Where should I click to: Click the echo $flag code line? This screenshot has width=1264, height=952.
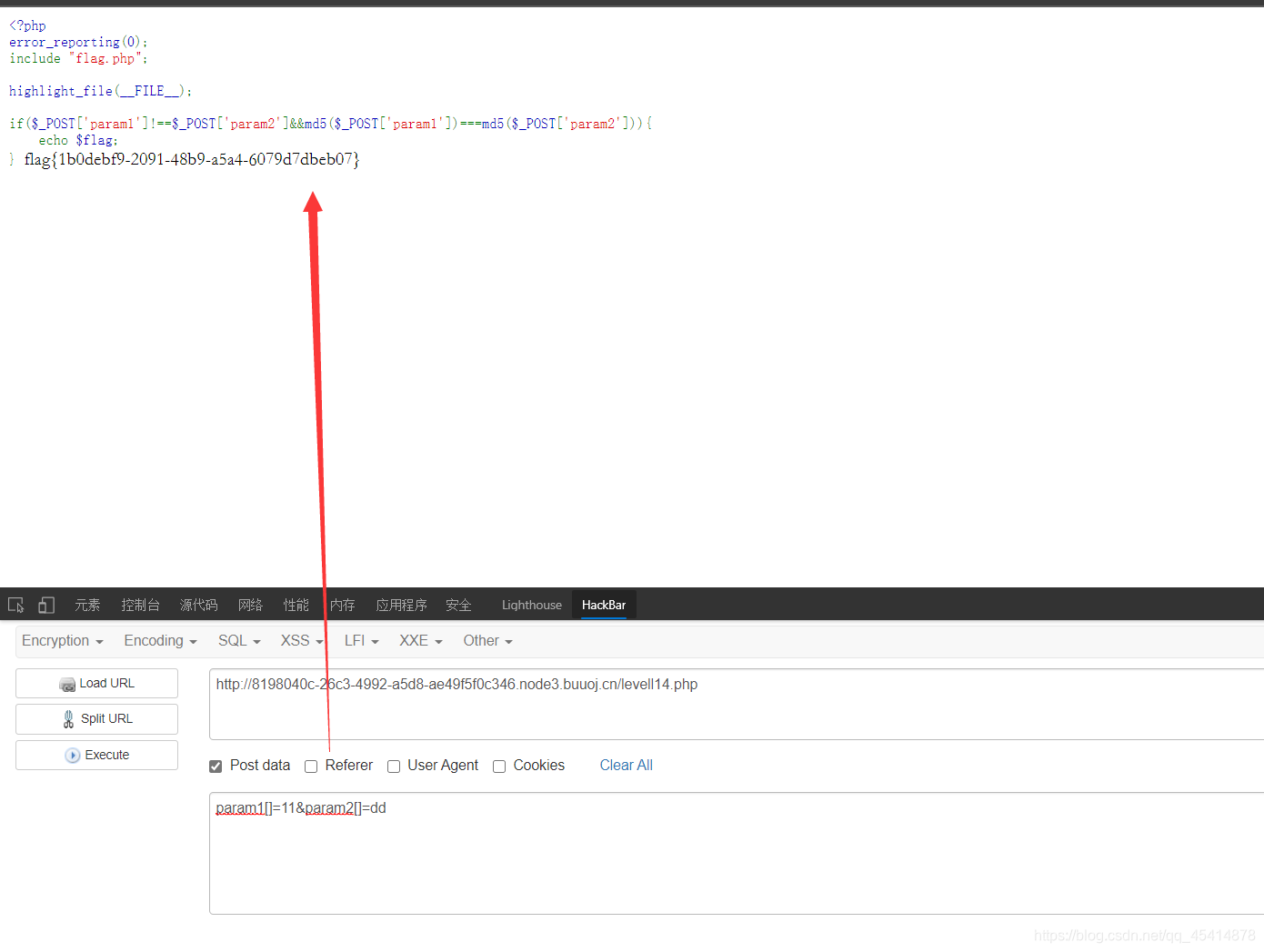point(78,140)
